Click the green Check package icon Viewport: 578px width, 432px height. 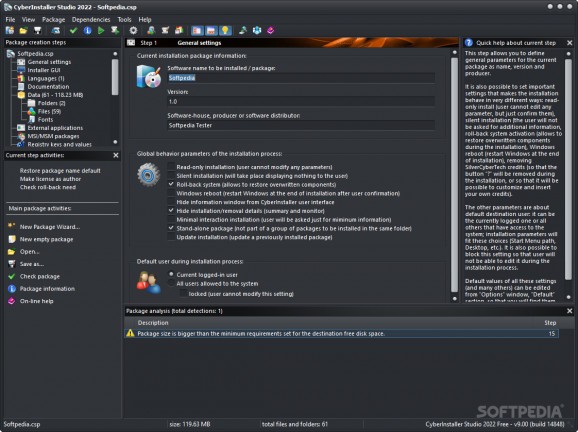point(12,276)
